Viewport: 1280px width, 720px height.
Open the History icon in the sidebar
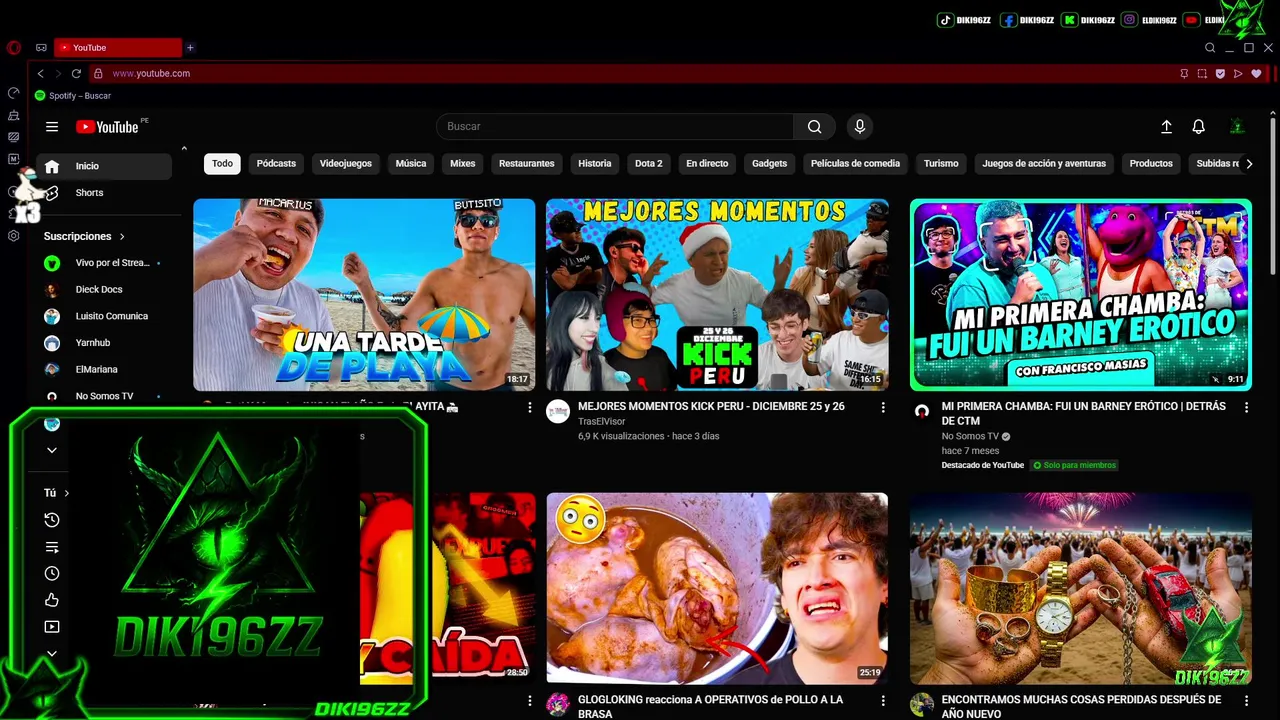point(52,520)
